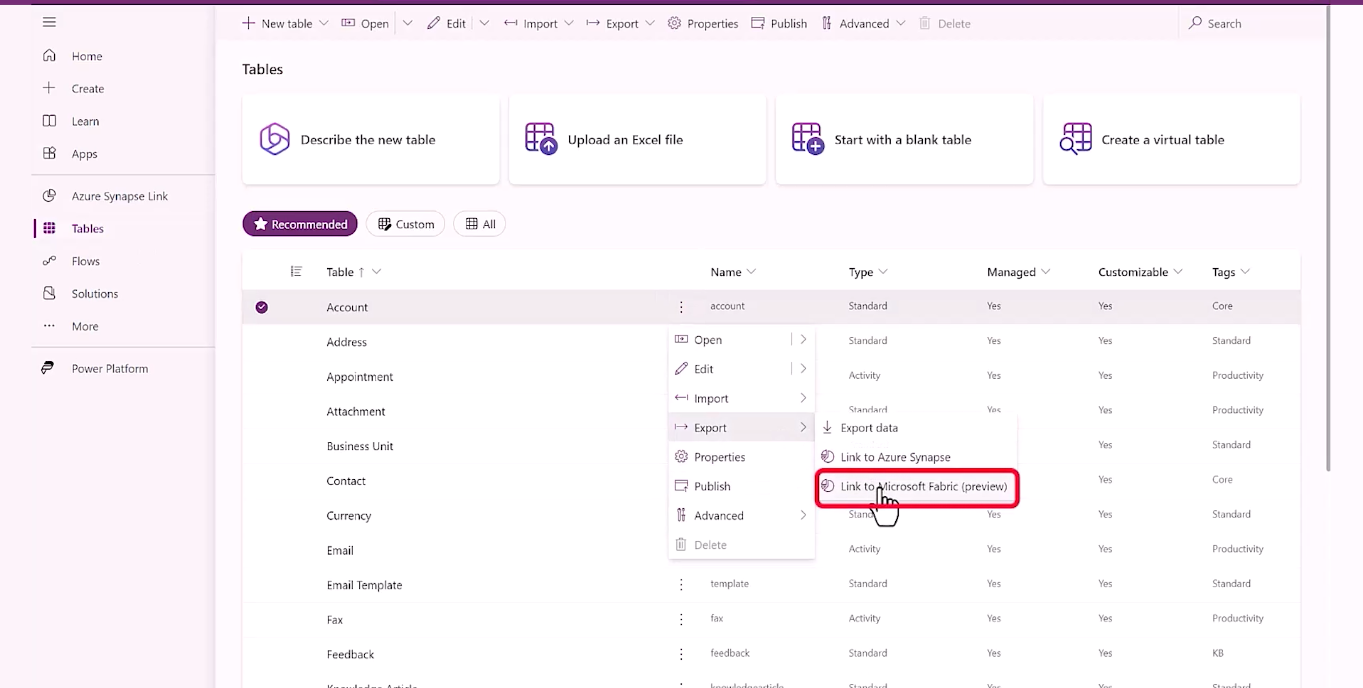Click the More ellipsis icon in sidebar
This screenshot has height=688, width=1363.
coord(49,326)
